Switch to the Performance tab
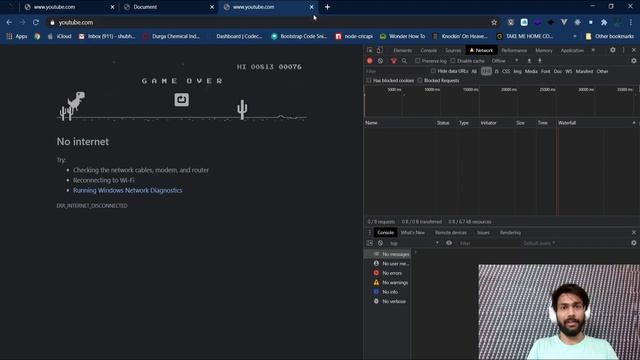The width and height of the screenshot is (640, 360). coord(514,50)
